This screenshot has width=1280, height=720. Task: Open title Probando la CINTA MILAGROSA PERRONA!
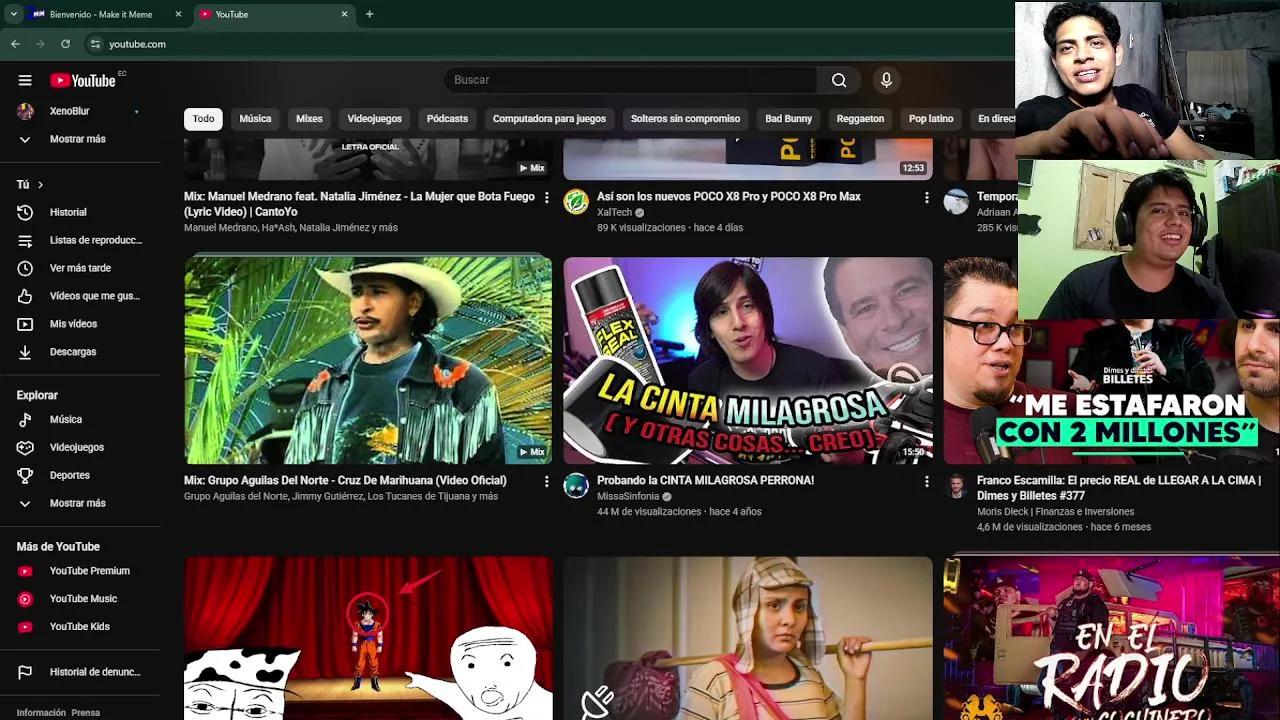tap(705, 481)
